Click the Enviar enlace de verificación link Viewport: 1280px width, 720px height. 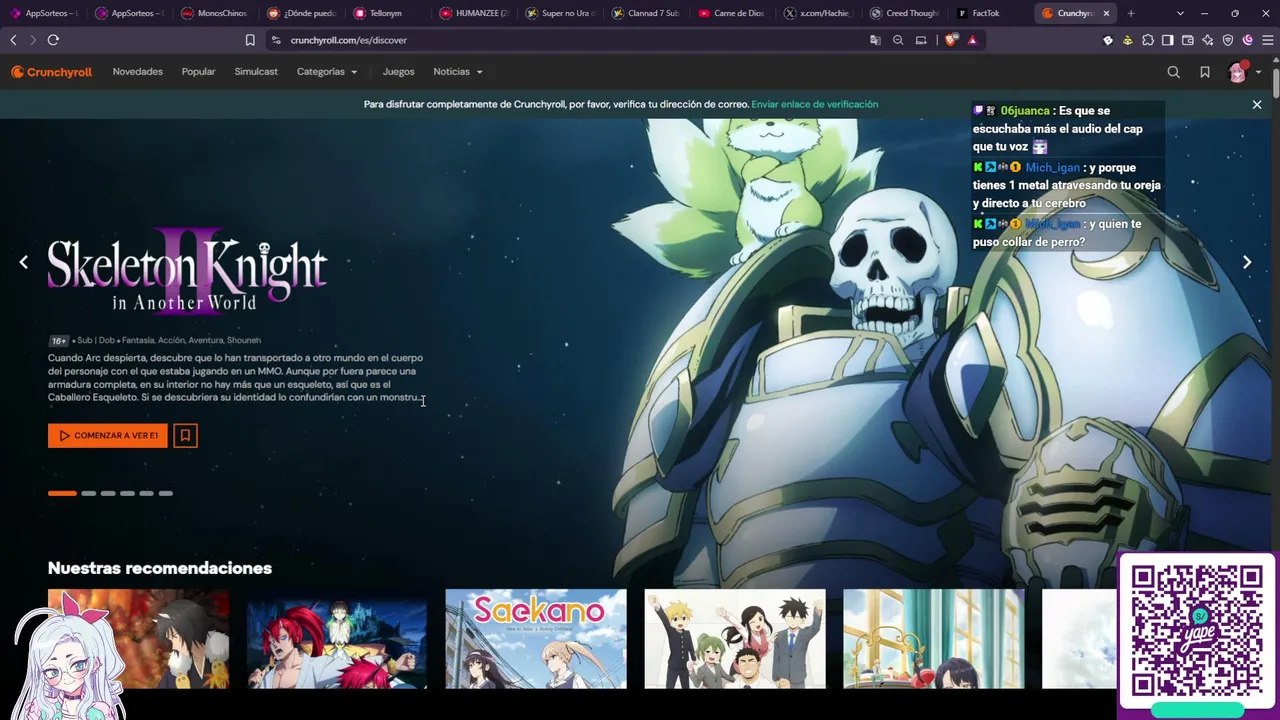pos(815,105)
